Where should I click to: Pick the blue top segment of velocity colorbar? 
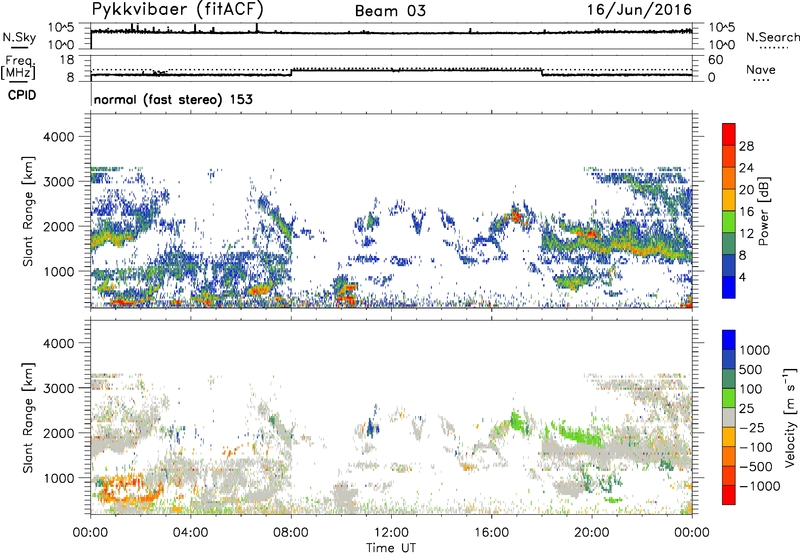(729, 340)
